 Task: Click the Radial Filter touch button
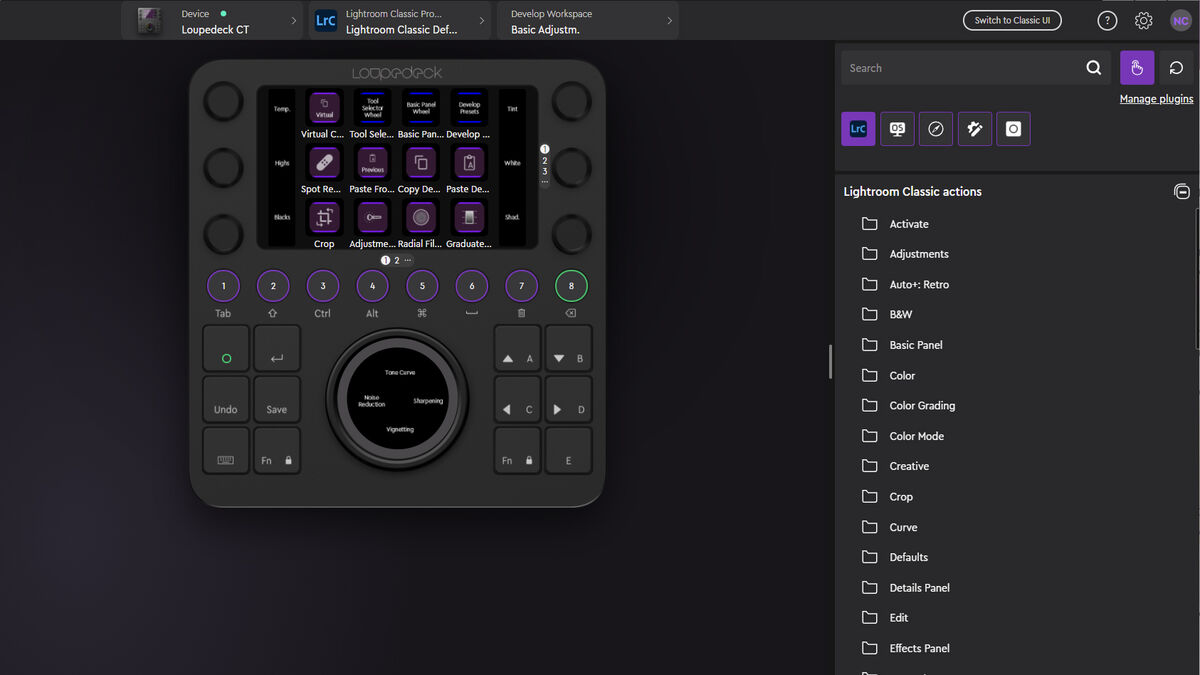point(421,218)
